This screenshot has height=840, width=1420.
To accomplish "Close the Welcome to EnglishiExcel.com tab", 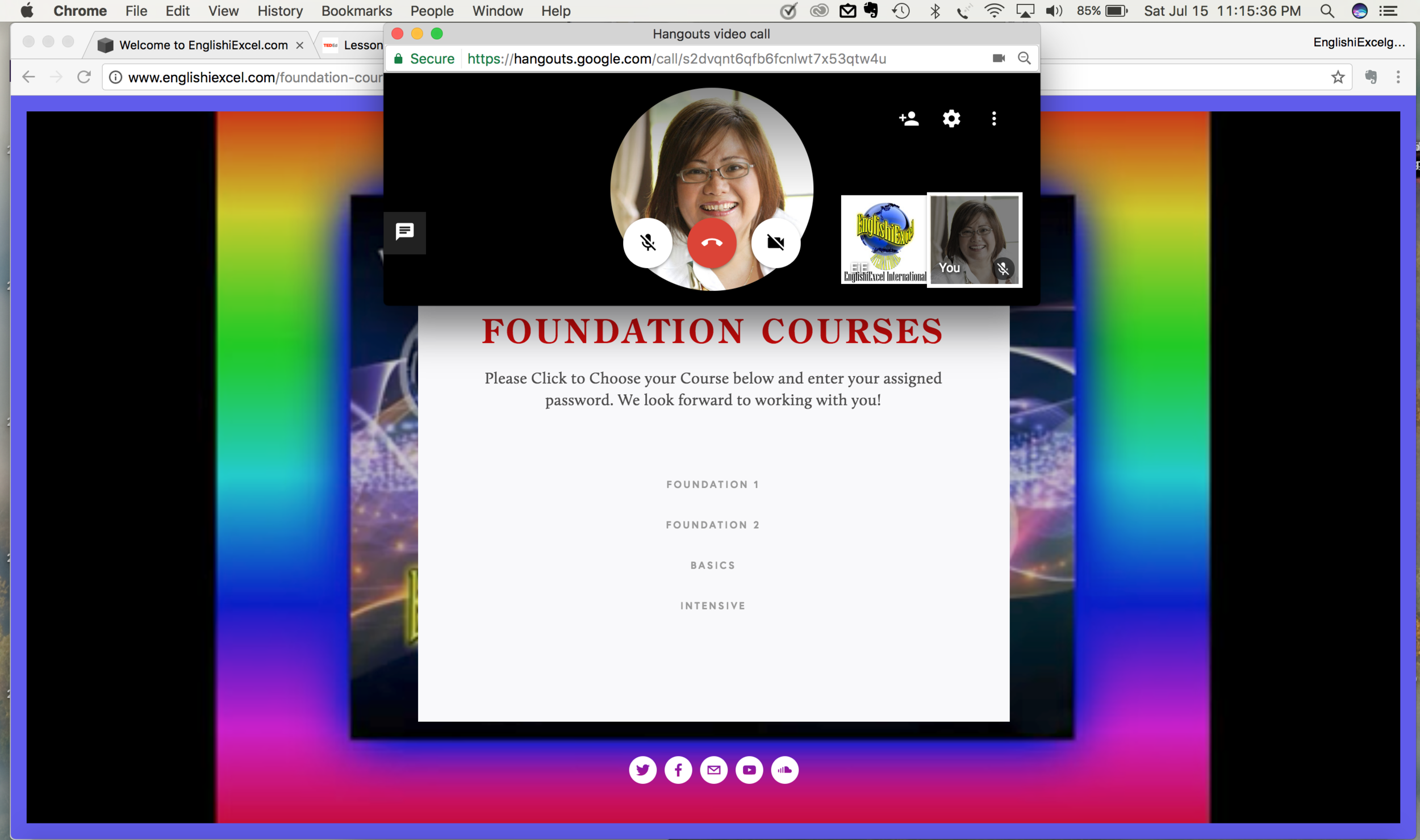I will 300,45.
